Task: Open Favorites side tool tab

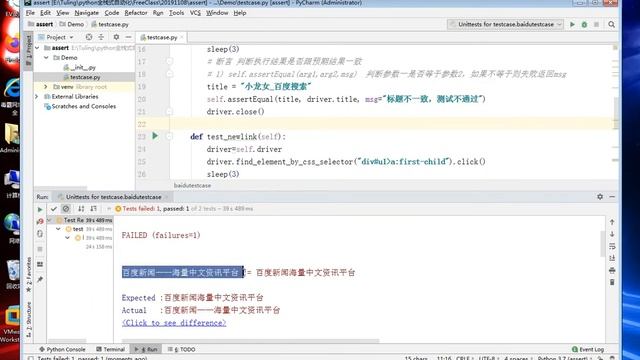Action: tap(28, 274)
